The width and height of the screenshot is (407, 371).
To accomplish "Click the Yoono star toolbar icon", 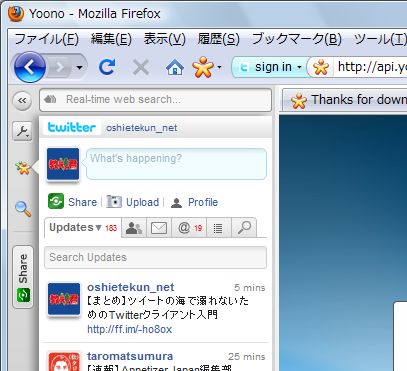I will click(x=203, y=67).
